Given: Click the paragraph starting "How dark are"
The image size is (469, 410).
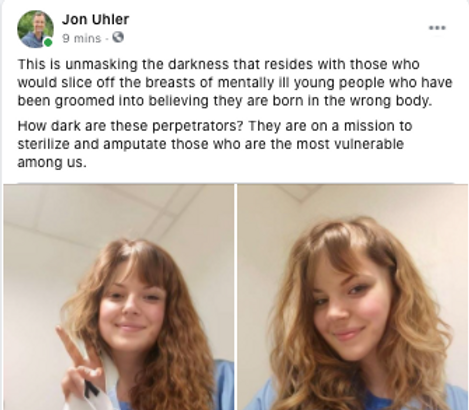Looking at the screenshot, I should pos(215,144).
